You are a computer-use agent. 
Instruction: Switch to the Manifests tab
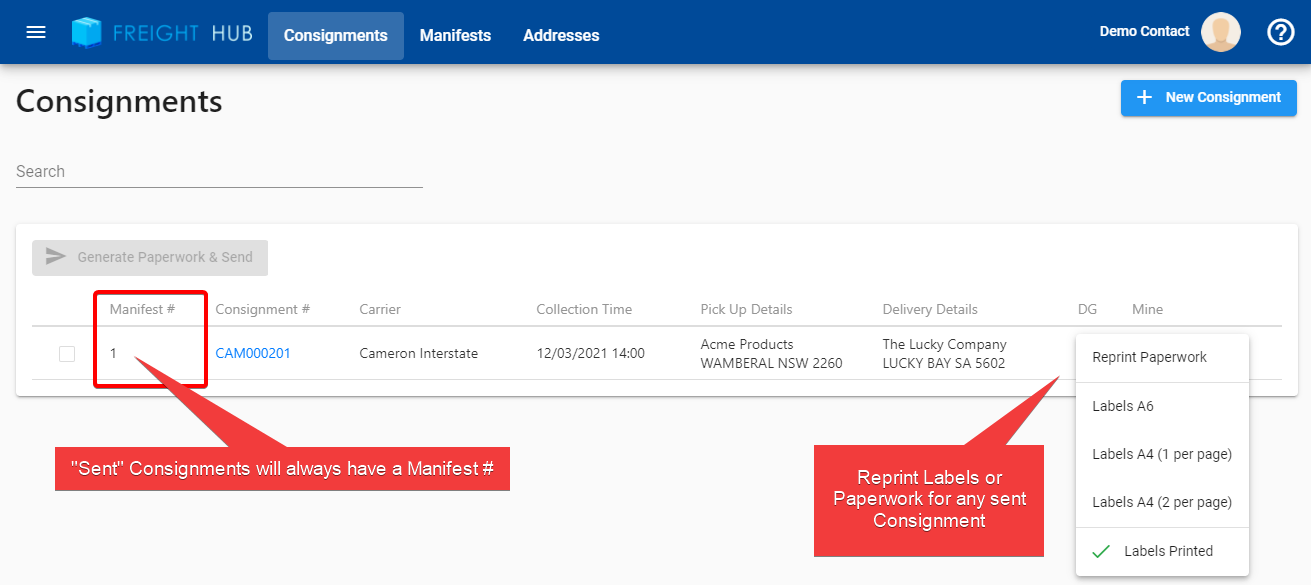[455, 36]
